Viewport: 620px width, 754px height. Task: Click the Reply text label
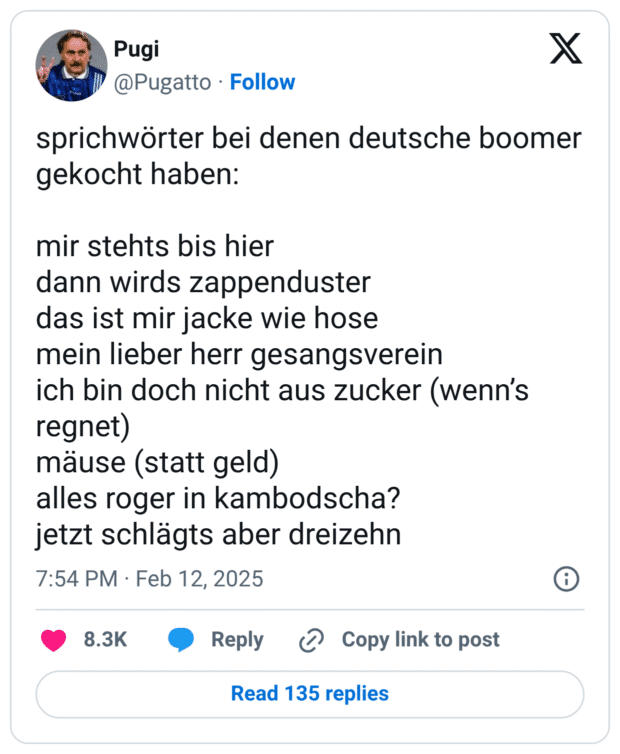point(237,640)
